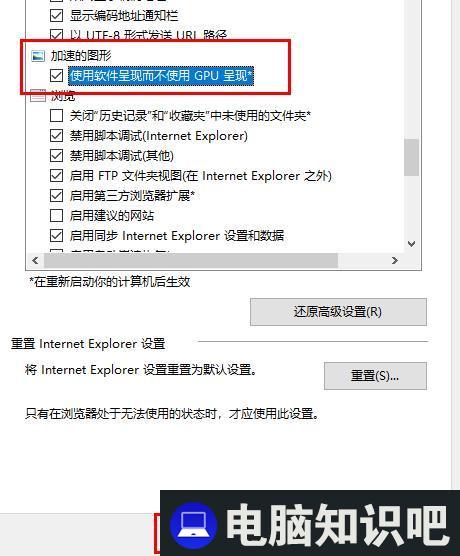Enable 关闭历史记录和收藏夹中未使用的文件夹 checkbox

56,116
